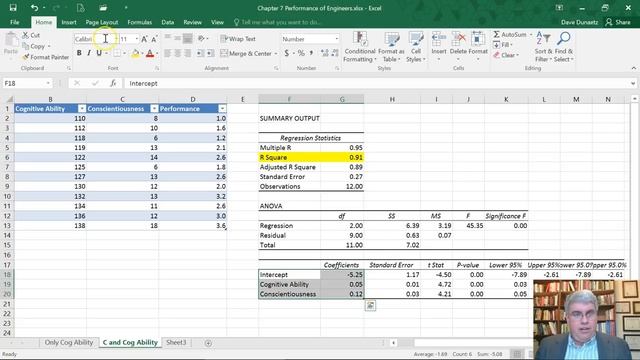
Task: Activate Format Painter
Action: (46, 57)
